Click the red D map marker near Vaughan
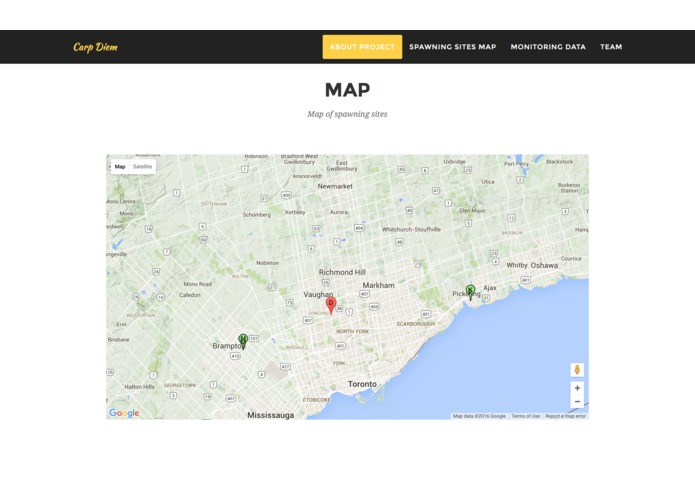 point(331,305)
